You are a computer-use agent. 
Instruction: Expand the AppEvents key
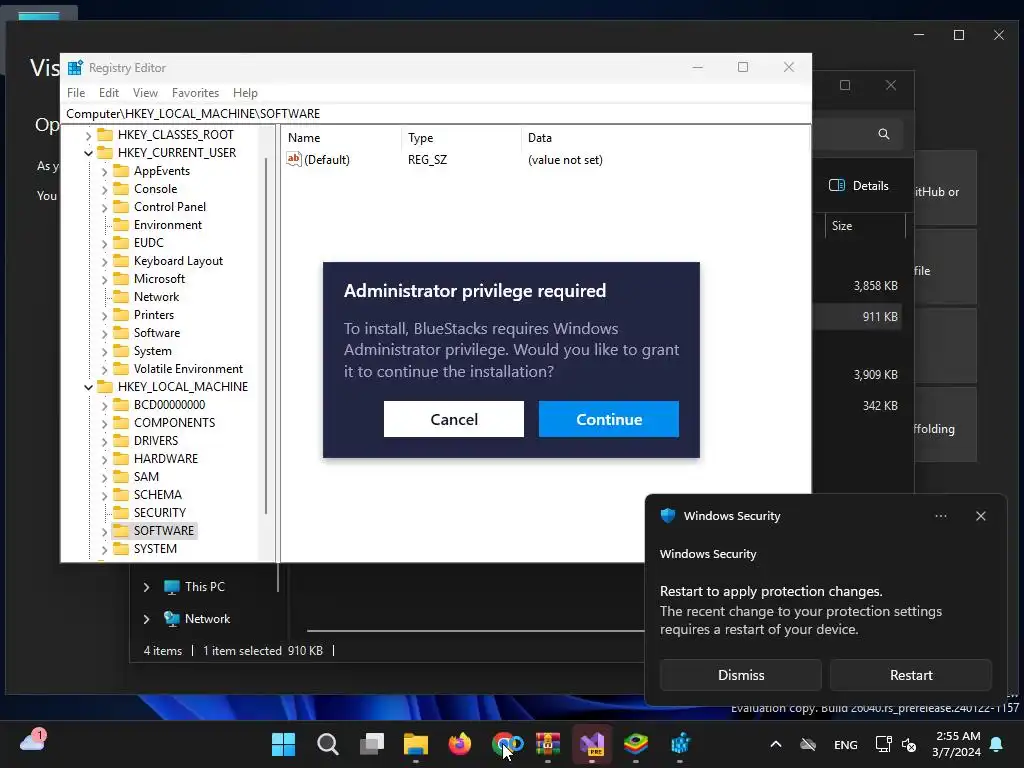click(104, 171)
